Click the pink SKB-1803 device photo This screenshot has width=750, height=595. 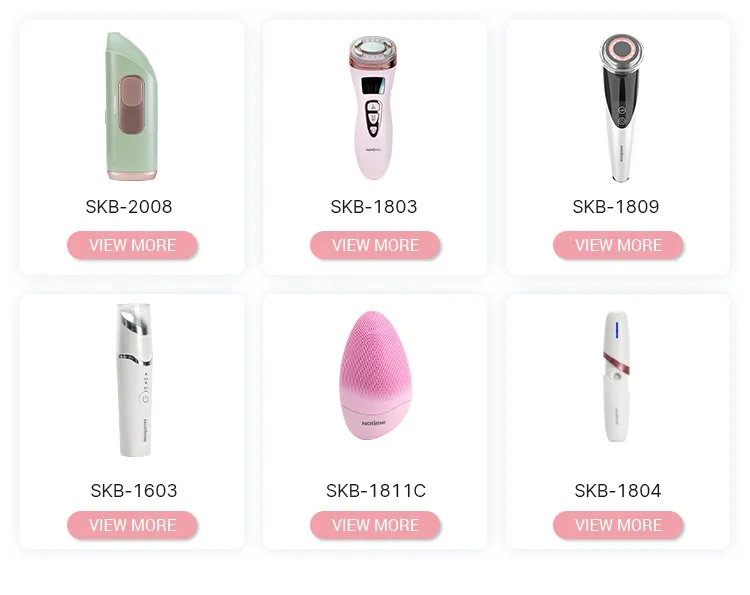[373, 107]
